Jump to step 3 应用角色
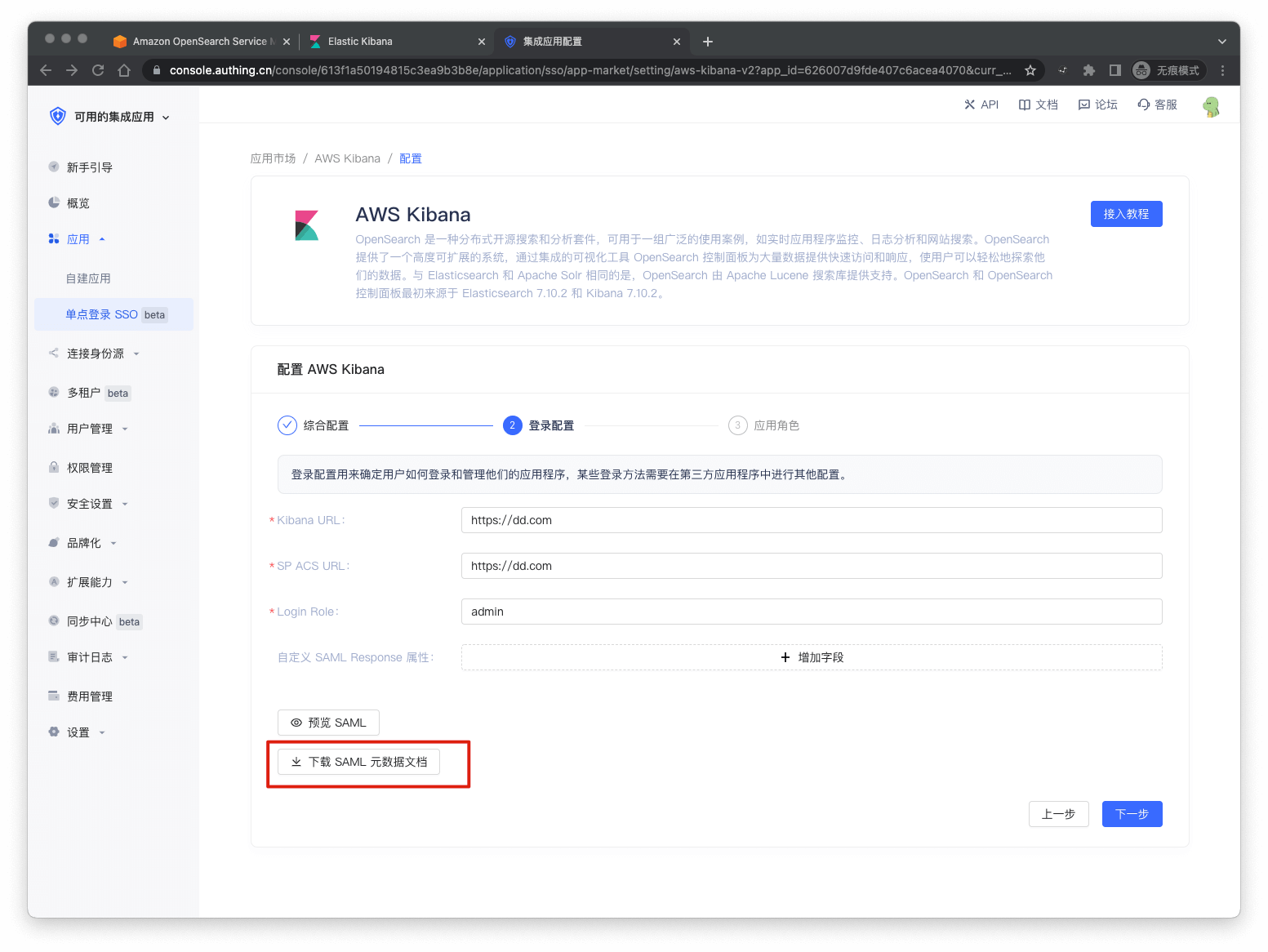 [x=763, y=425]
